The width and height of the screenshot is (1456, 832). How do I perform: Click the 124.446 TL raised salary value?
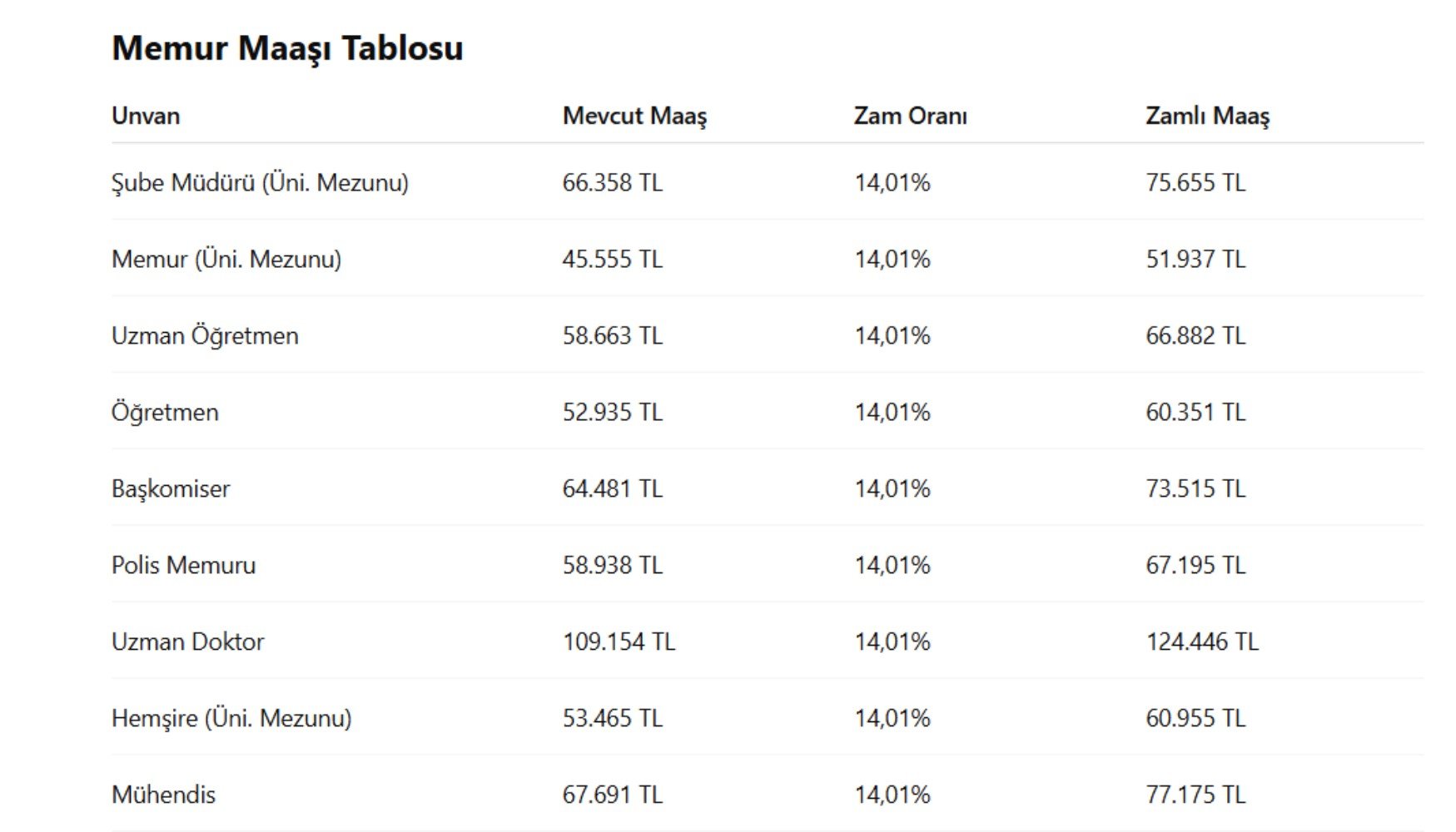click(x=1202, y=641)
